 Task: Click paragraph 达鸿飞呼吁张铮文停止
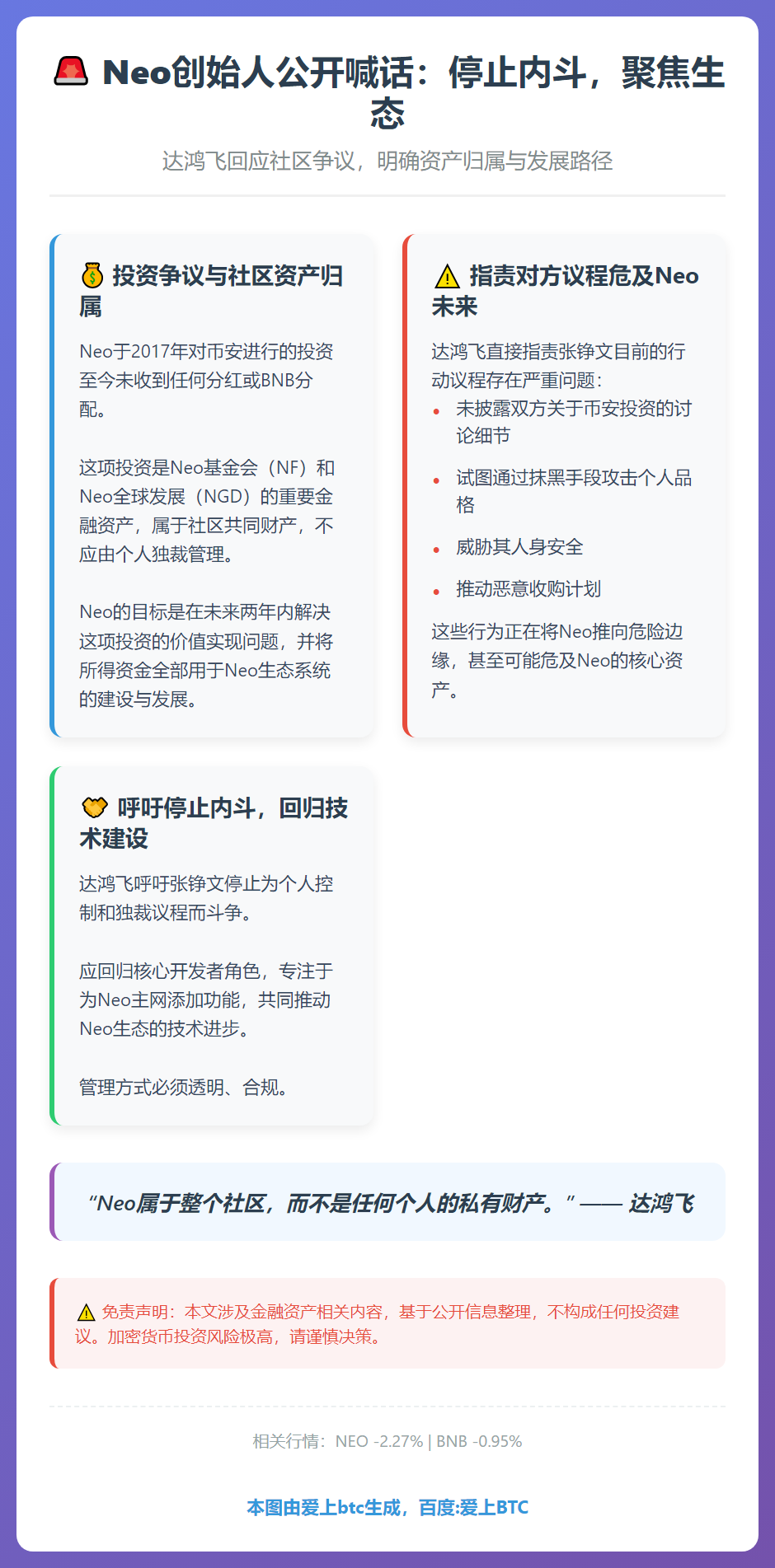[206, 898]
